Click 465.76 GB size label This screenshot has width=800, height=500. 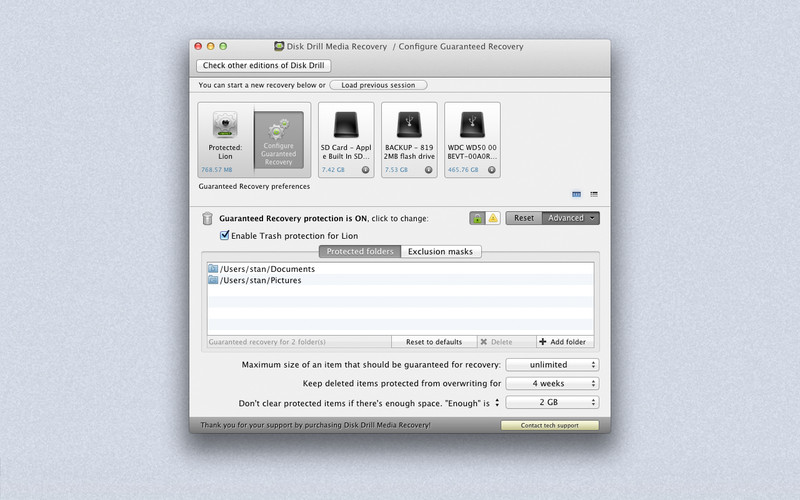[x=463, y=169]
